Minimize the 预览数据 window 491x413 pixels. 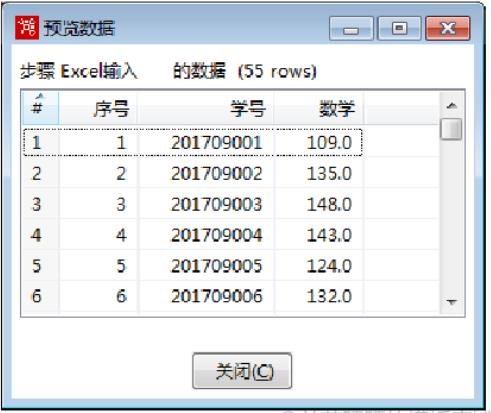(351, 29)
